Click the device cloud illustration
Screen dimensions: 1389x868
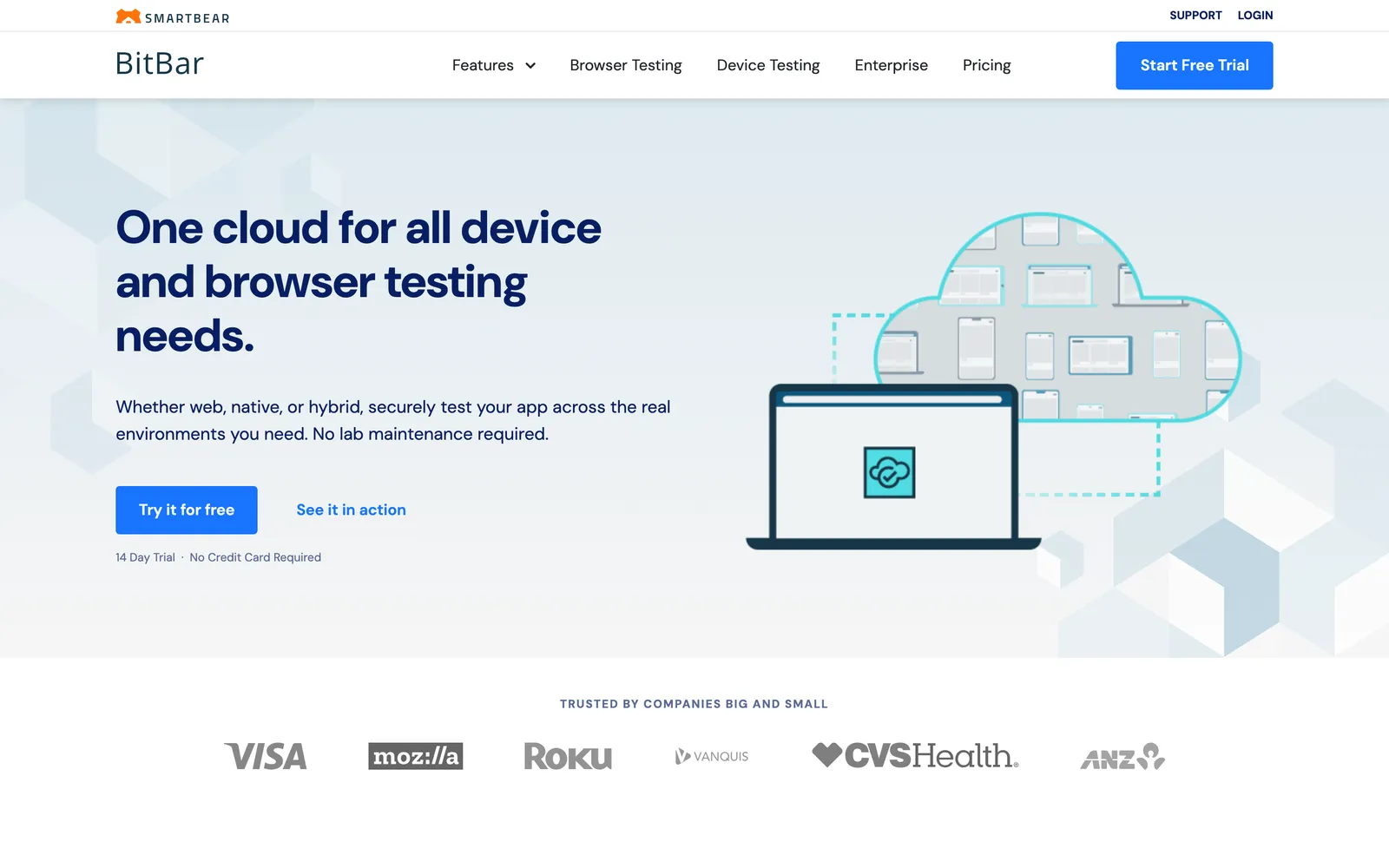1057,318
